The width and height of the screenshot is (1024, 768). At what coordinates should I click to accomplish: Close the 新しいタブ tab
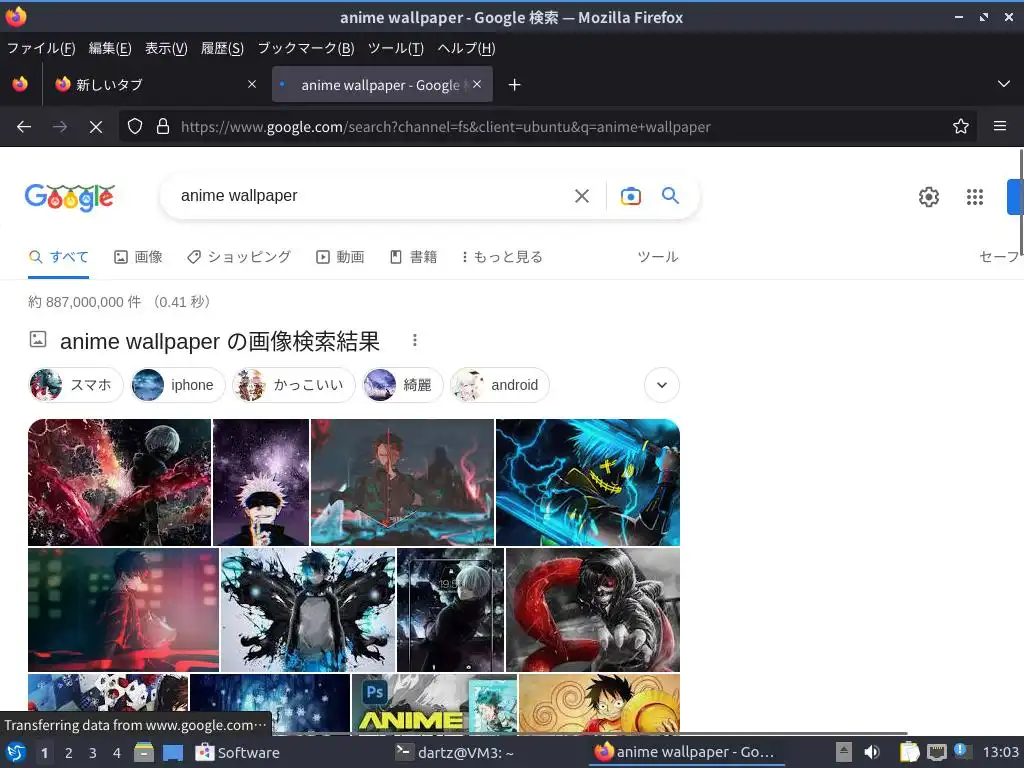[252, 84]
